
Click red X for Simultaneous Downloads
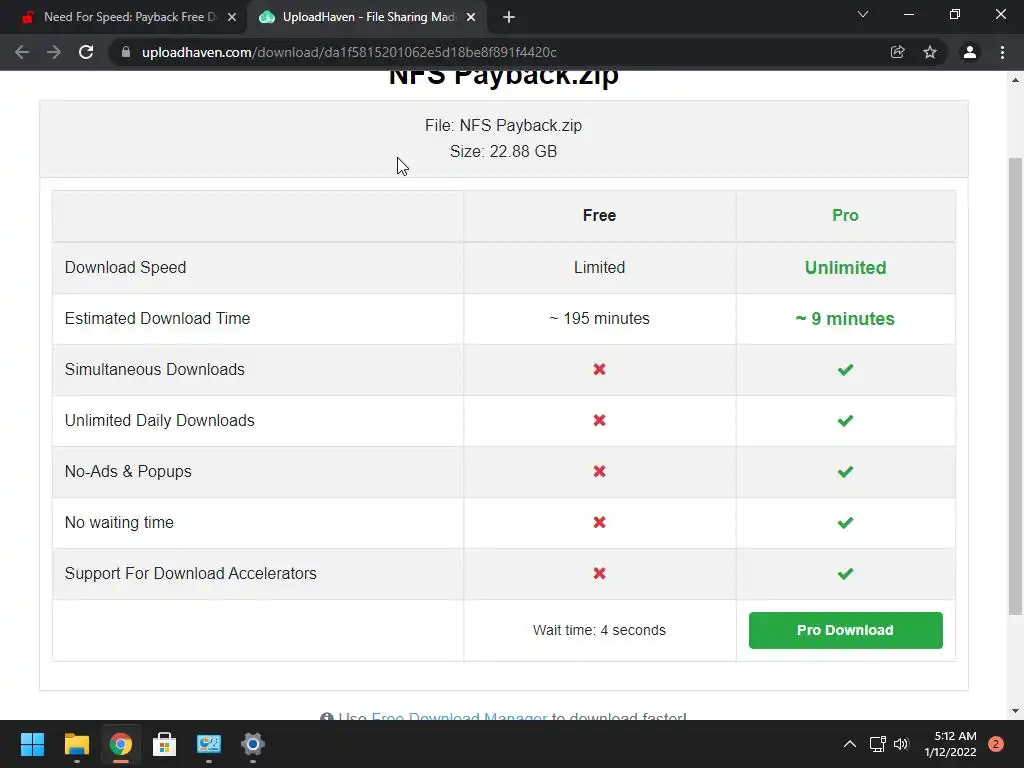pos(600,370)
